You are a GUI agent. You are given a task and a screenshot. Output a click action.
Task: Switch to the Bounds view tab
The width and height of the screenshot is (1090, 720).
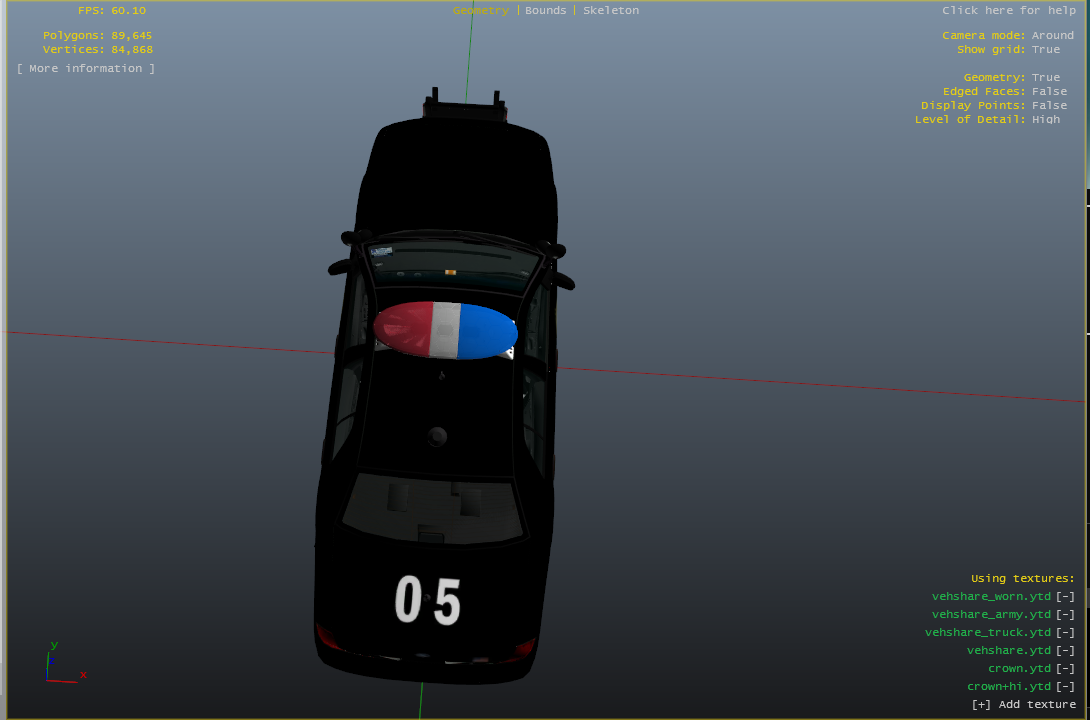coord(545,11)
